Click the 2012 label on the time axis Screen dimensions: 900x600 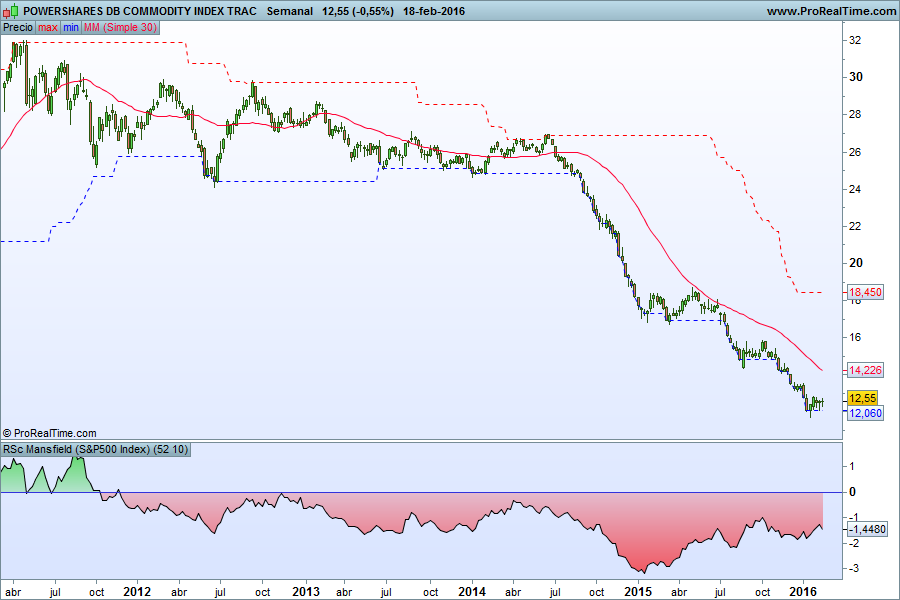137,592
